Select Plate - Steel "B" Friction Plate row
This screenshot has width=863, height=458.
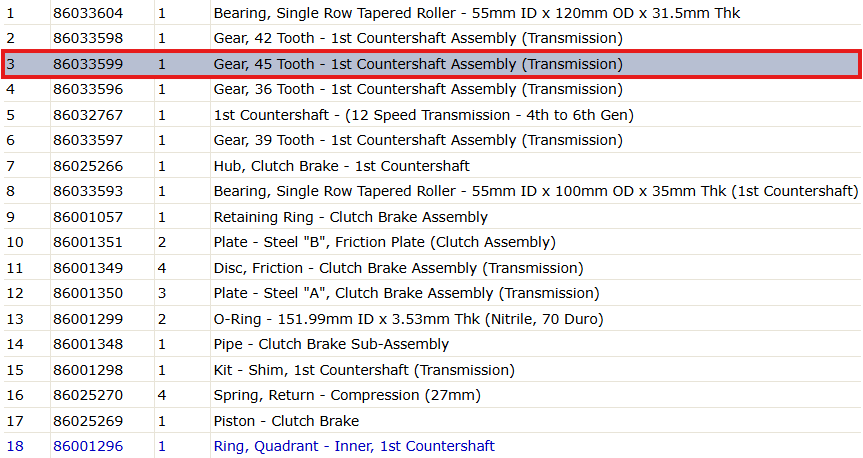click(x=432, y=242)
